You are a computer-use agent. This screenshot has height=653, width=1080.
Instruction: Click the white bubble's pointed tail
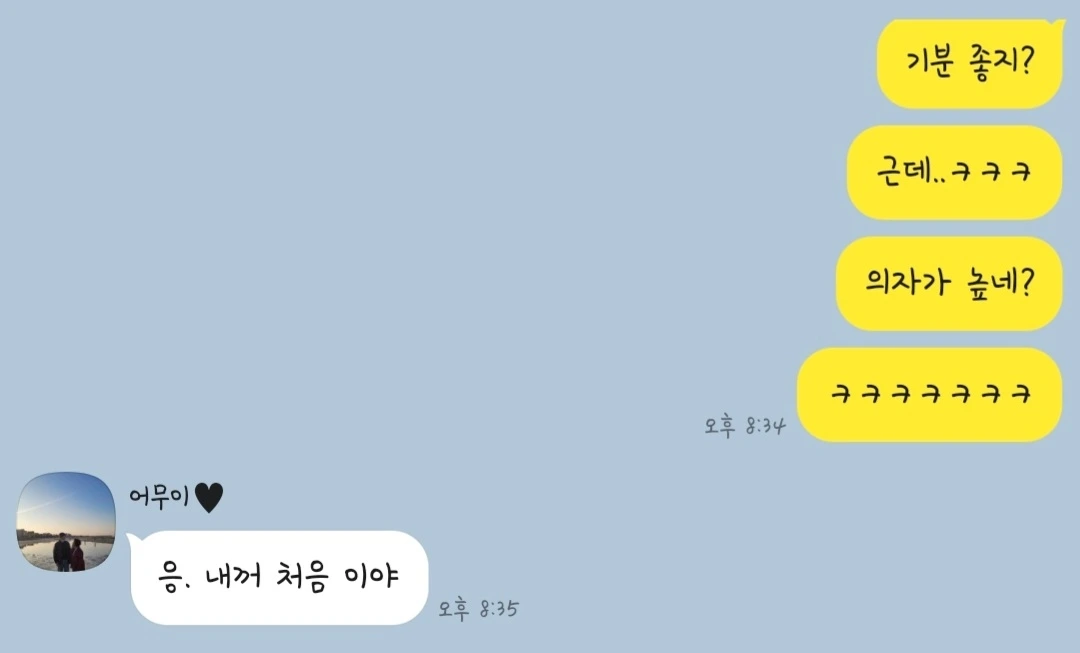tap(134, 539)
